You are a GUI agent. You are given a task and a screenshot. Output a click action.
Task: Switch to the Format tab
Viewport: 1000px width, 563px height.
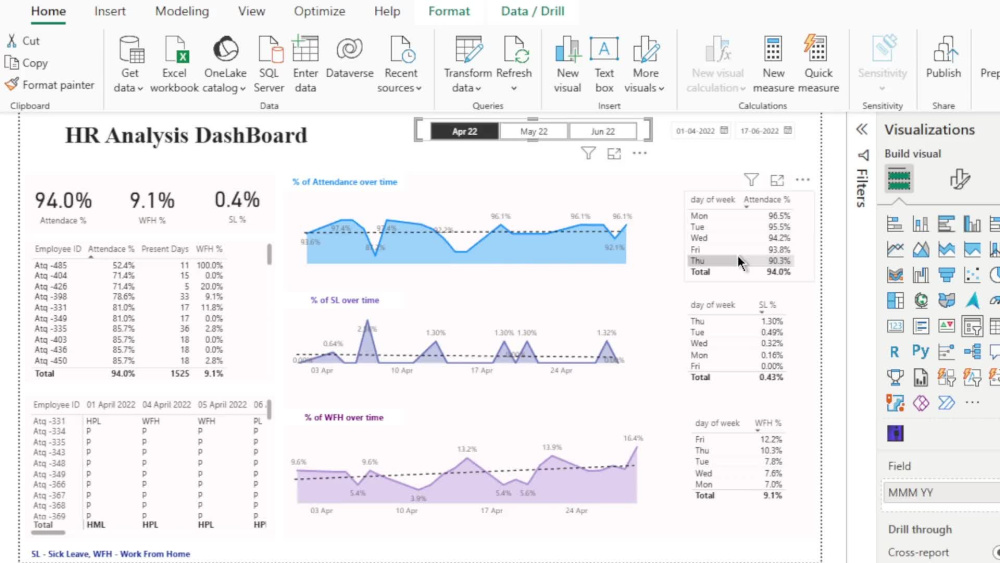click(x=449, y=11)
